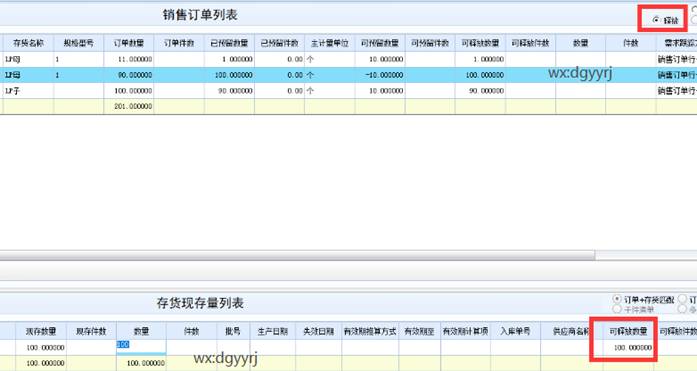
Task: Sort by 订单数量 column header
Action: pos(128,43)
